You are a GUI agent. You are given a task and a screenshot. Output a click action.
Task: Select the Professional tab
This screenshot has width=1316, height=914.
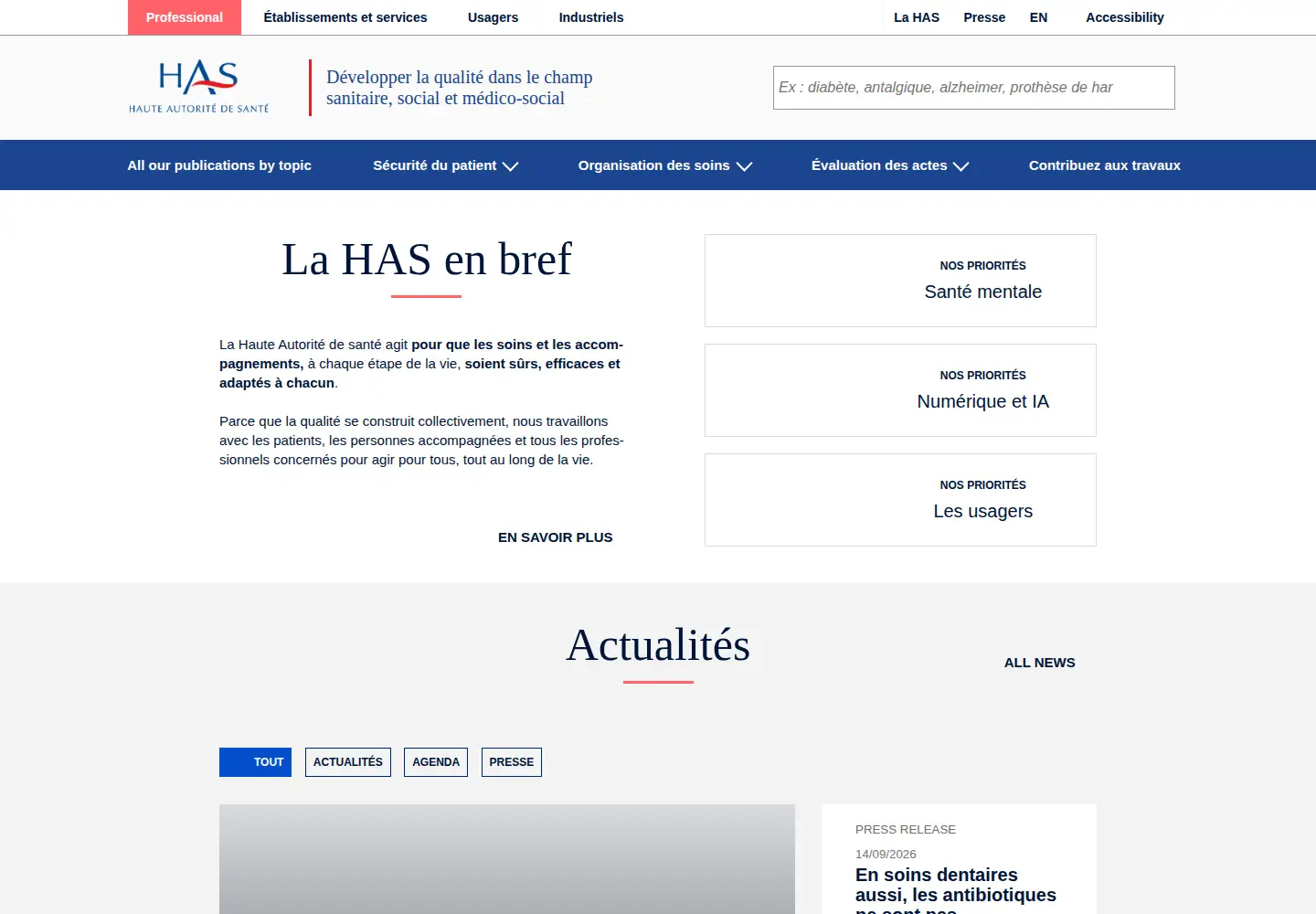[185, 17]
